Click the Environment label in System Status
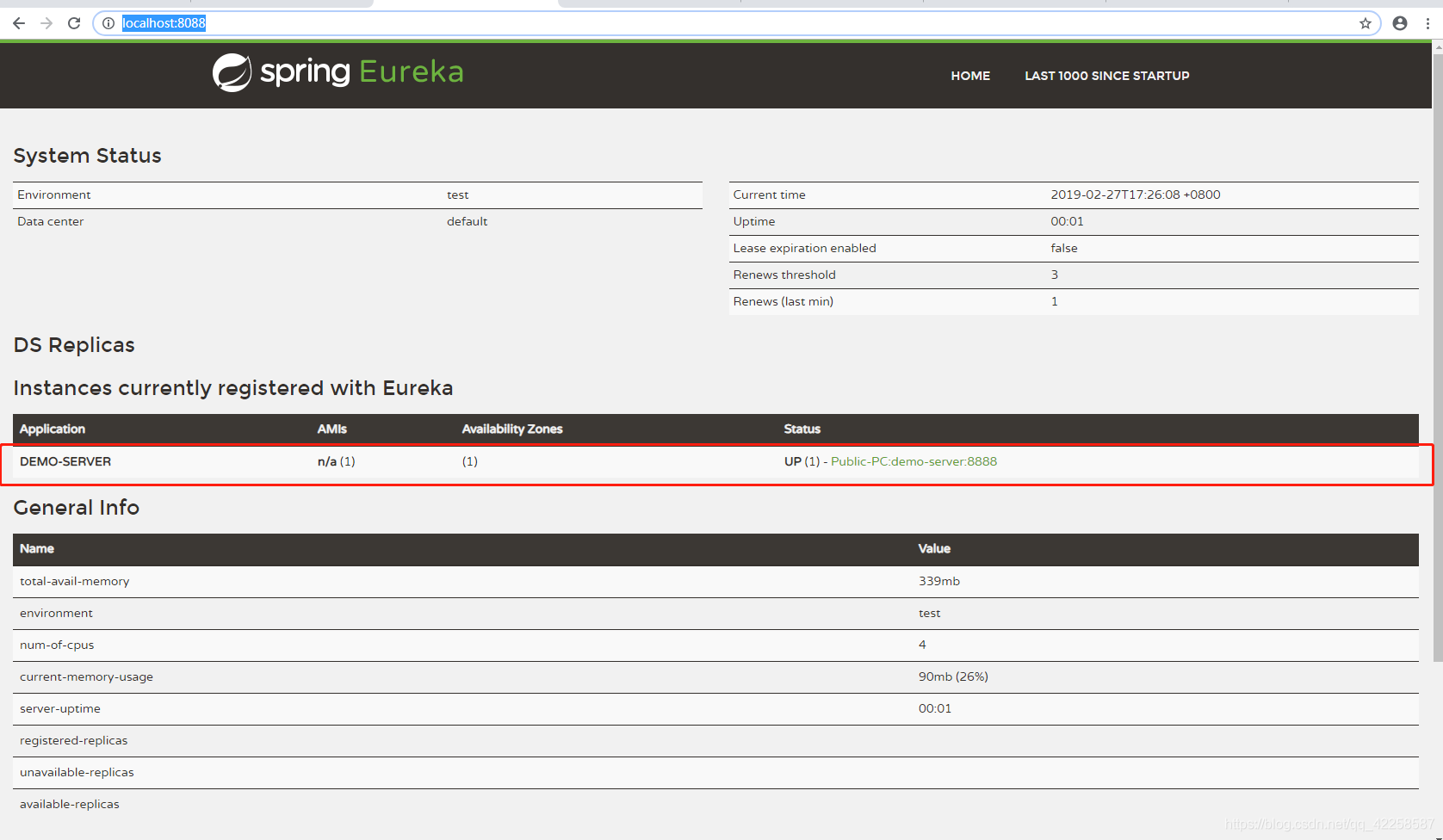Viewport: 1443px width, 840px height. point(54,195)
